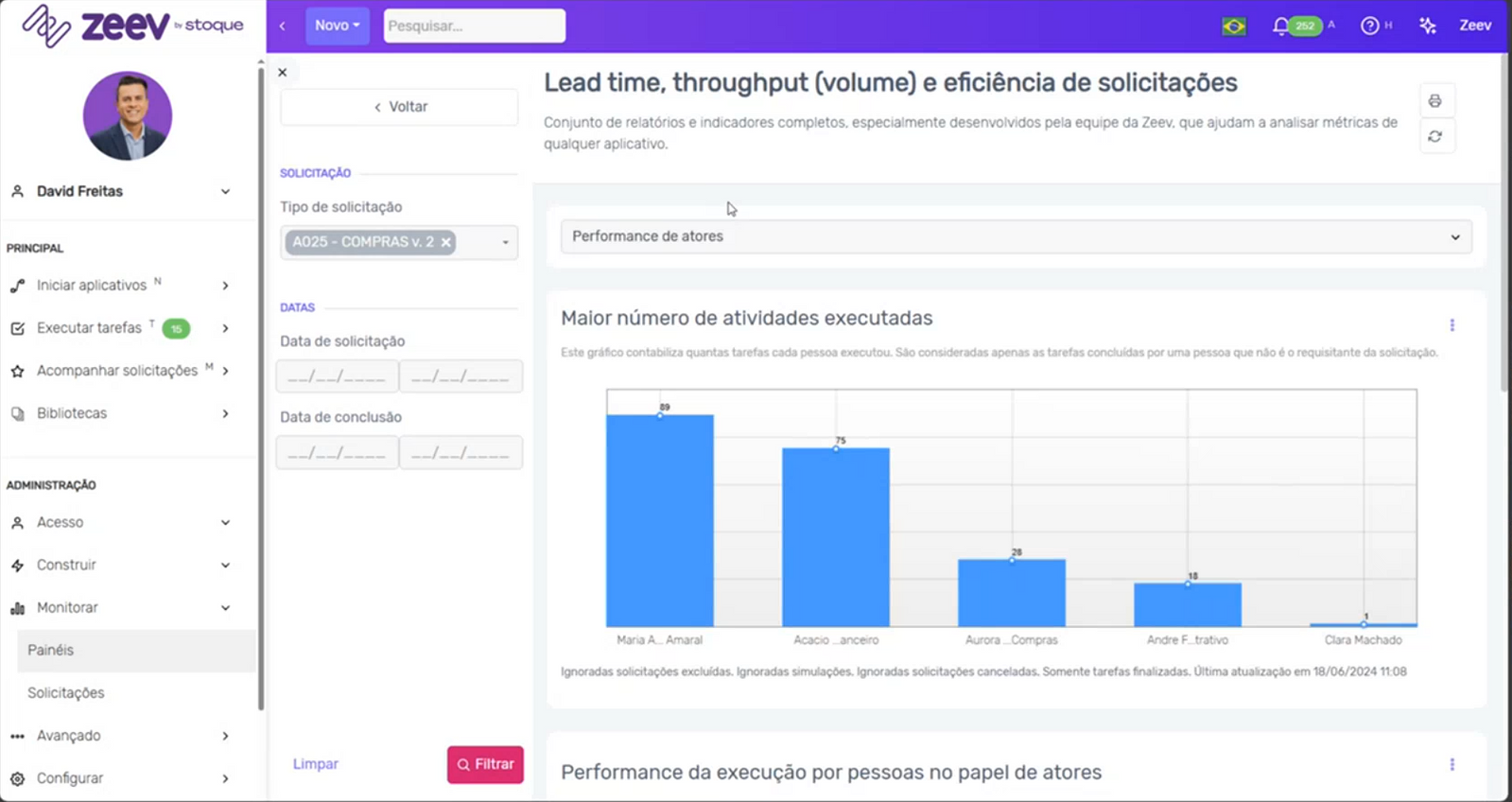
Task: Open options menu for Maior número chart
Action: 1451,325
